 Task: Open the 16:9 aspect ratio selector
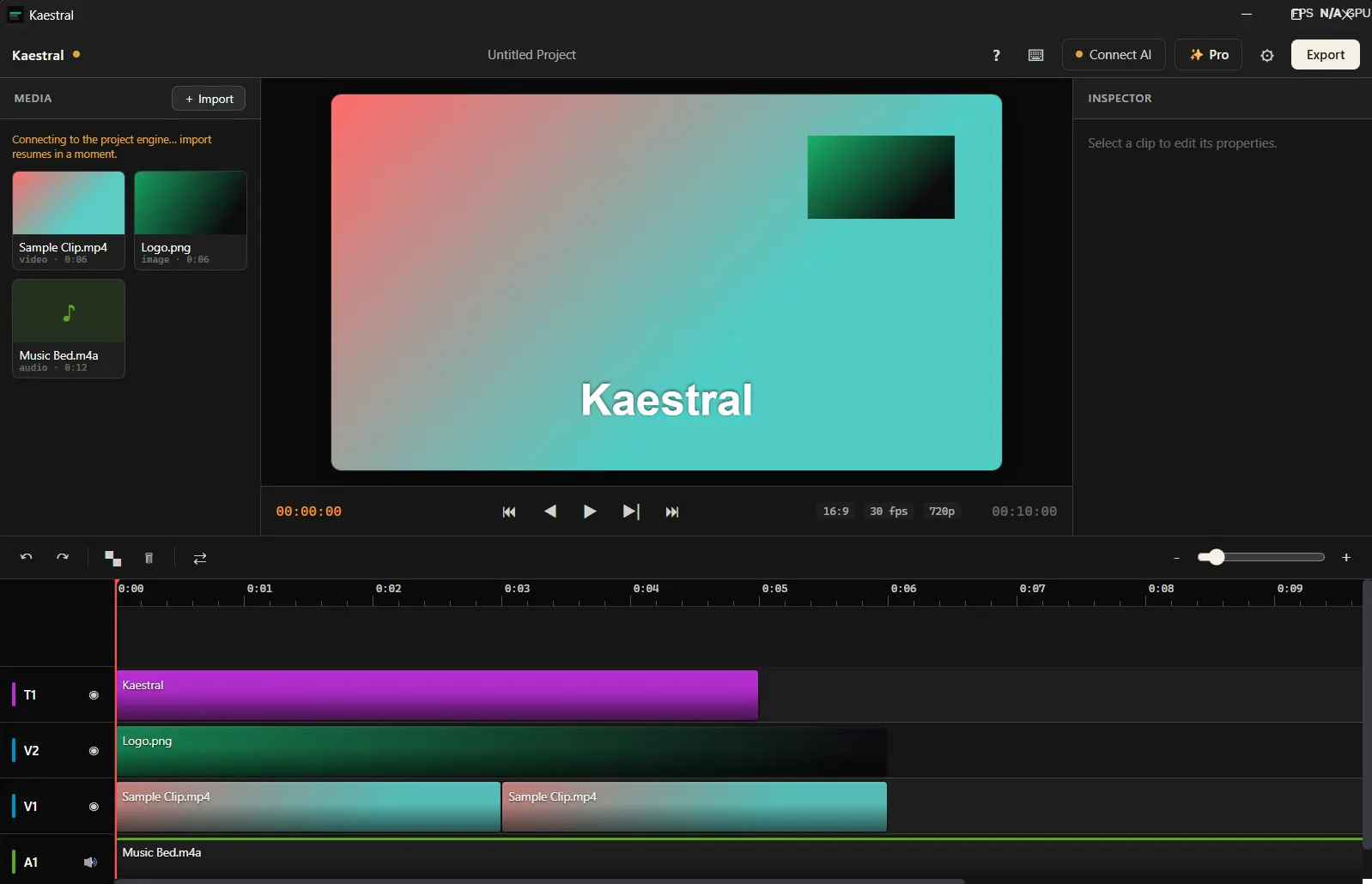(835, 512)
